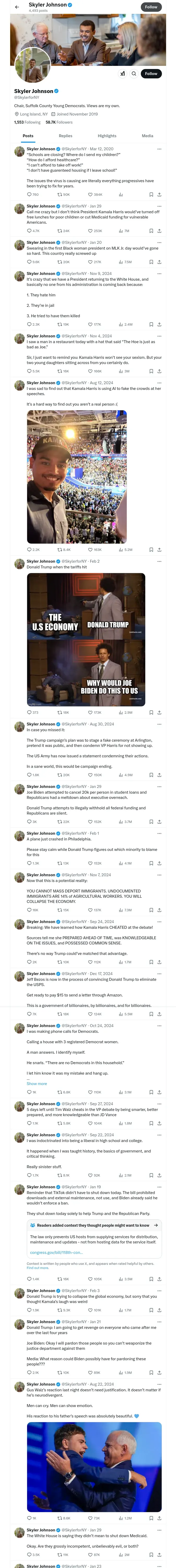Bookmark the Philadelphia plane crash post
Screen dimensions: 176x1568
[151, 863]
